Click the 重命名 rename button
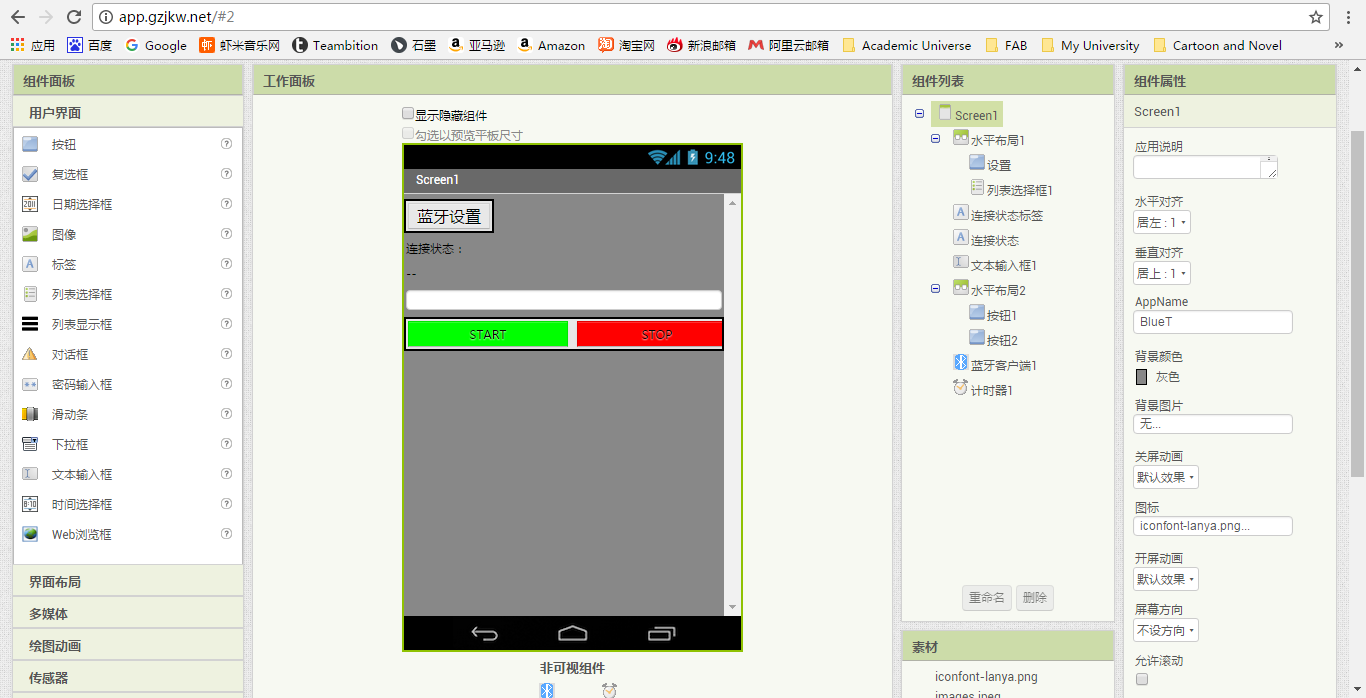This screenshot has width=1366, height=698. [x=986, y=597]
